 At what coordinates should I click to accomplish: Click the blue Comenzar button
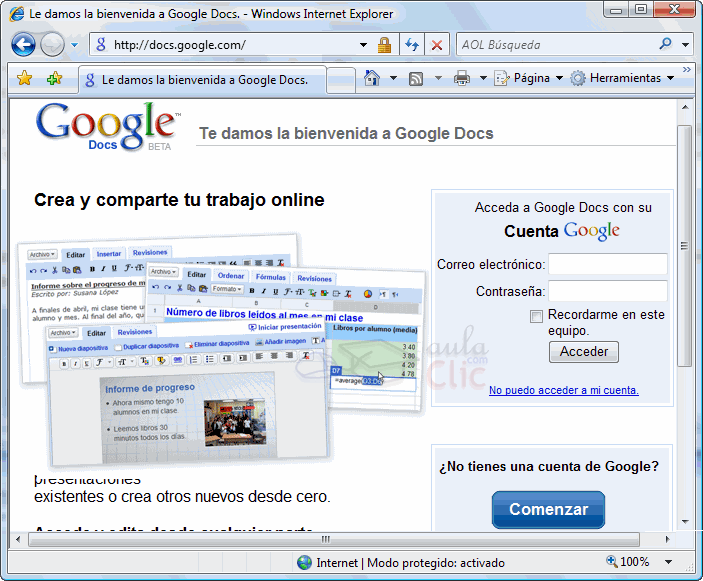pos(548,510)
